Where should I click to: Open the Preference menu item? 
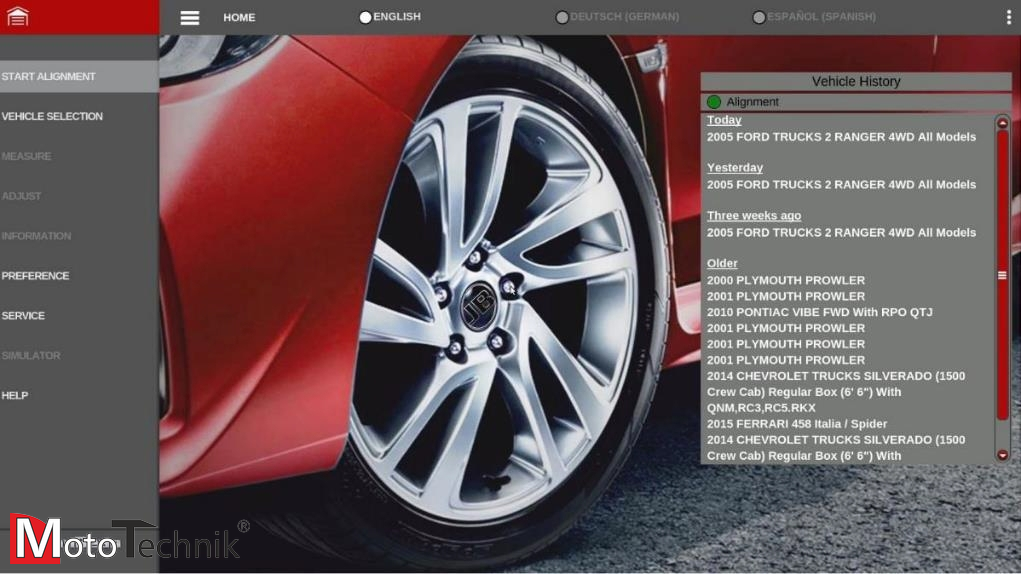coord(36,276)
